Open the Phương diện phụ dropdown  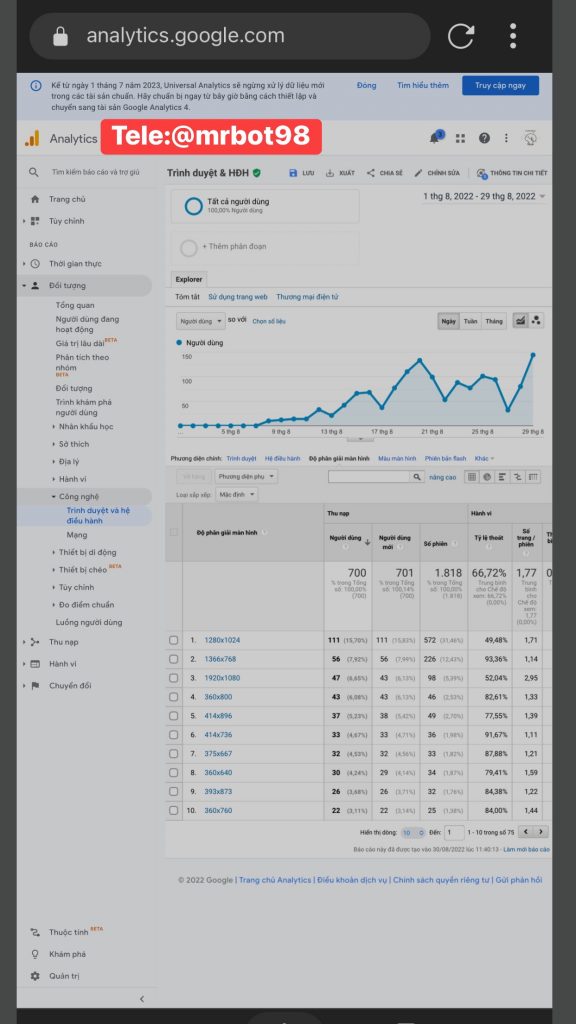point(246,477)
